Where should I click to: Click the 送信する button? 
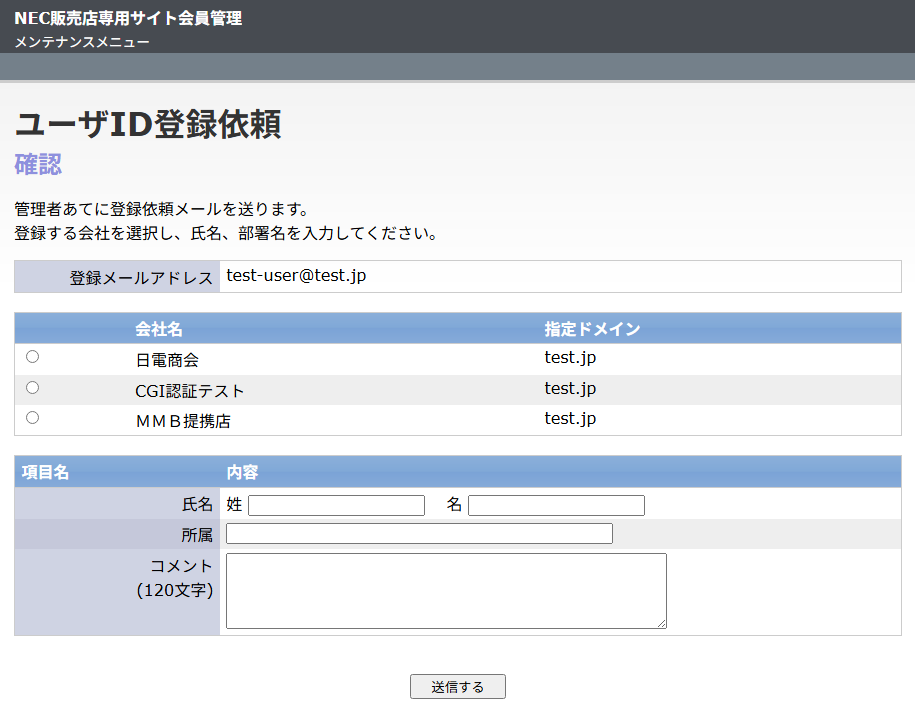pos(458,687)
